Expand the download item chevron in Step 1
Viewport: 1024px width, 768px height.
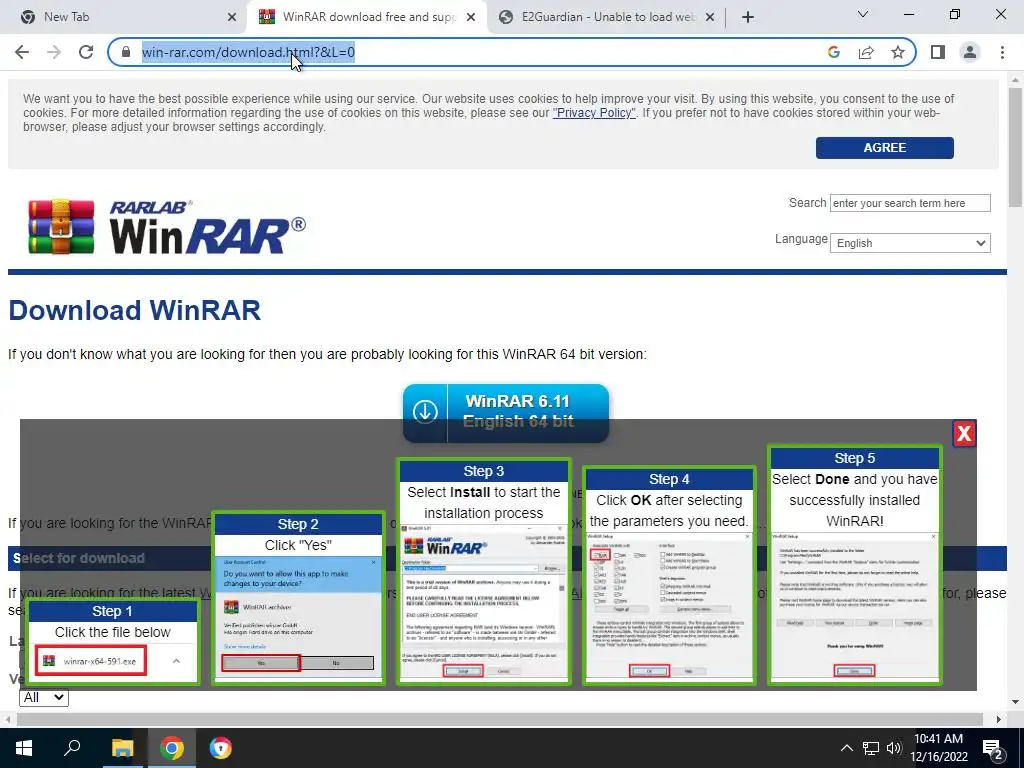(x=176, y=661)
